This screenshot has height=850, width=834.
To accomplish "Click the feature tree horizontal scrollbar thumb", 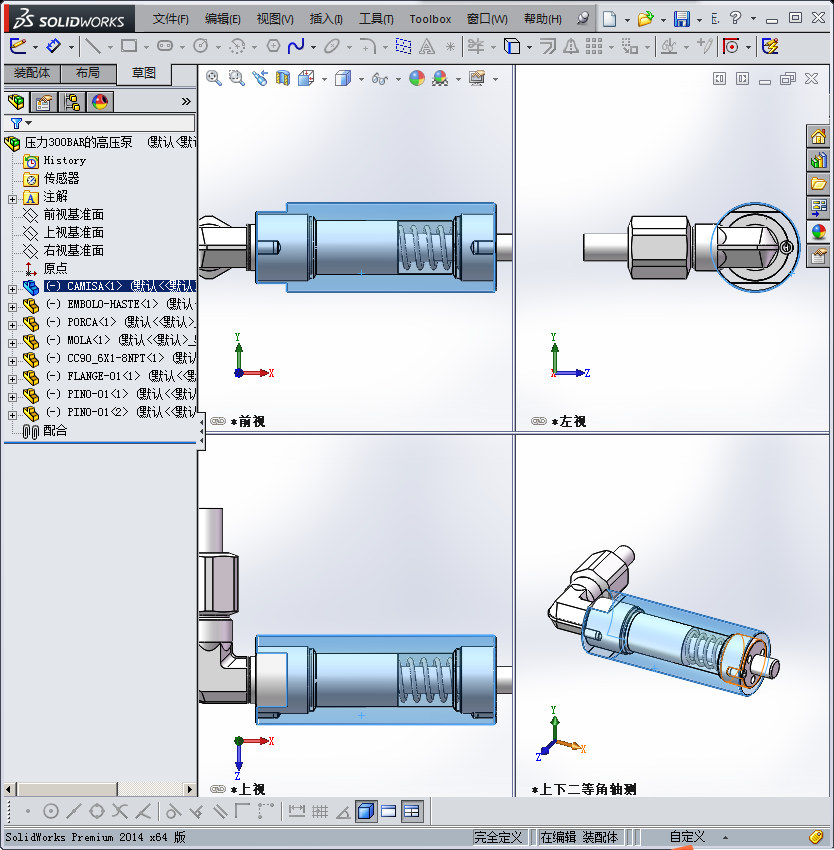I will click(x=66, y=789).
